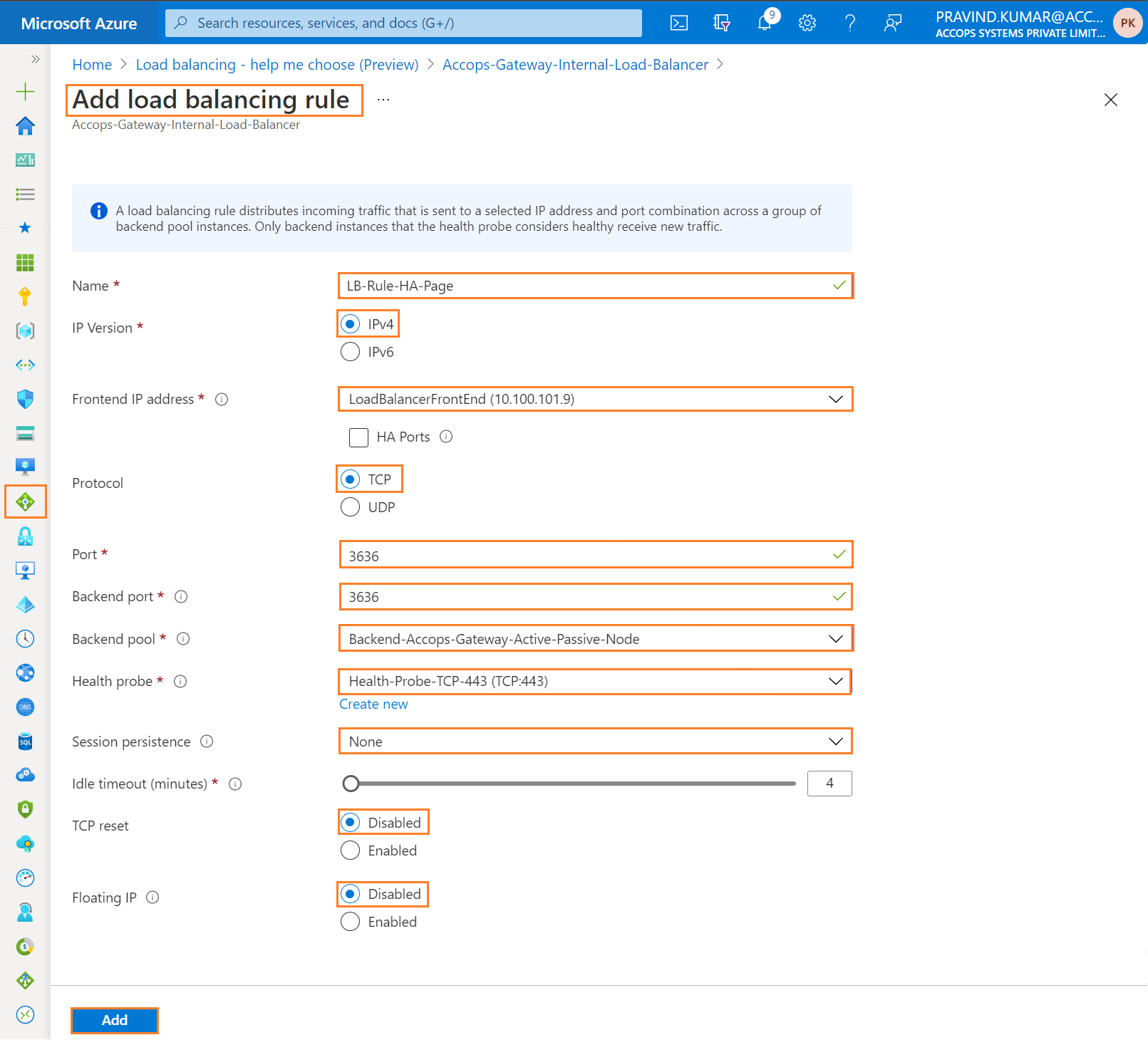Image resolution: width=1148 pixels, height=1040 pixels.
Task: Open the Backend pool dropdown
Action: coord(595,639)
